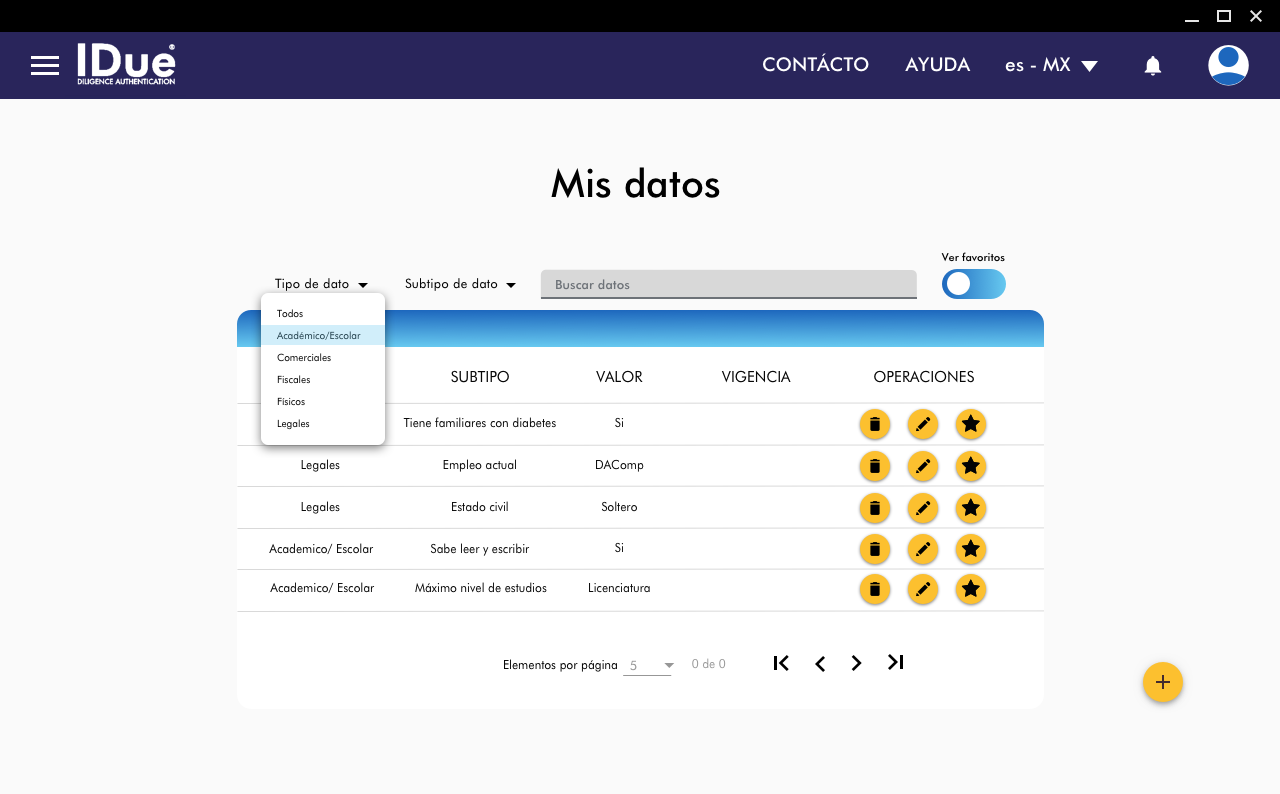Delete the Tiene familiares con diabetes row
The image size is (1280, 794).
874,424
